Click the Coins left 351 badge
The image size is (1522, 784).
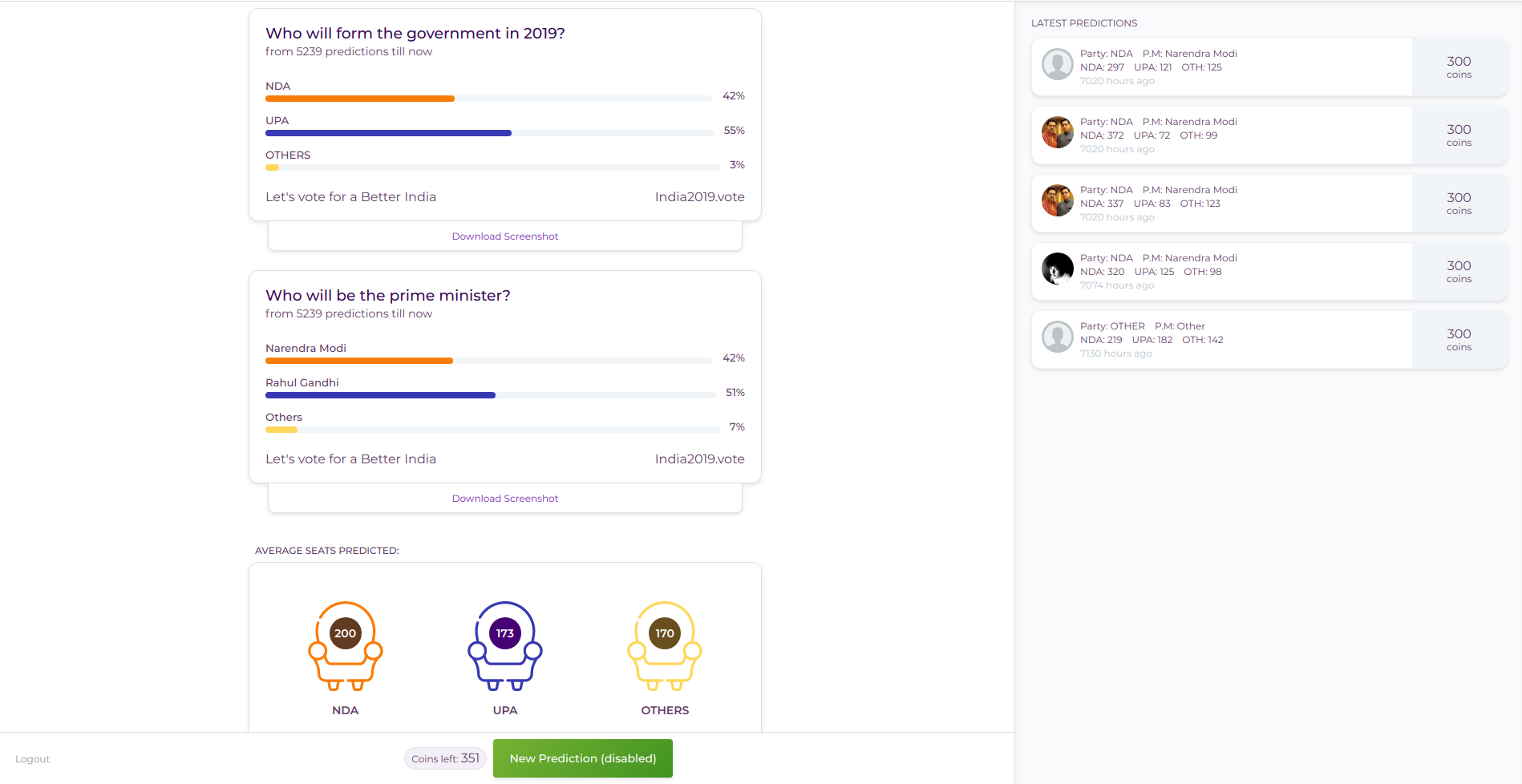(x=445, y=758)
